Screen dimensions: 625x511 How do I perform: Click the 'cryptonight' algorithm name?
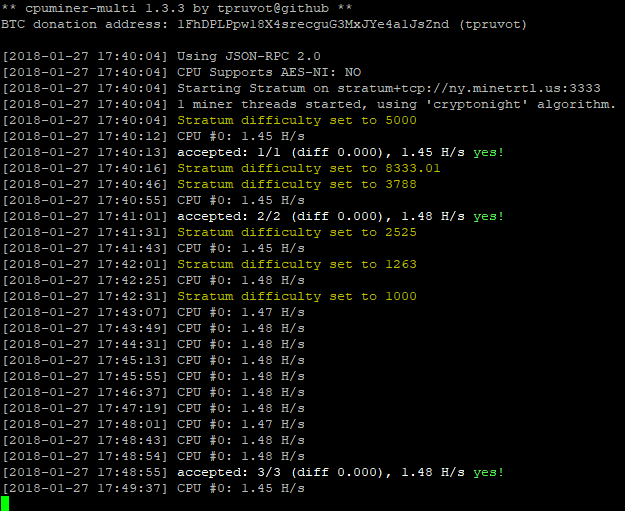click(x=477, y=104)
